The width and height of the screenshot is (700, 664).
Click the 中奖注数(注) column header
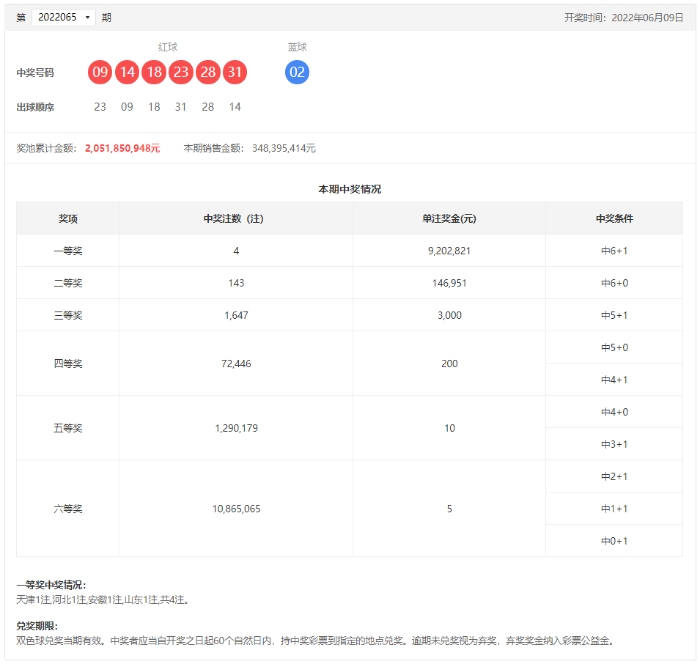click(236, 218)
